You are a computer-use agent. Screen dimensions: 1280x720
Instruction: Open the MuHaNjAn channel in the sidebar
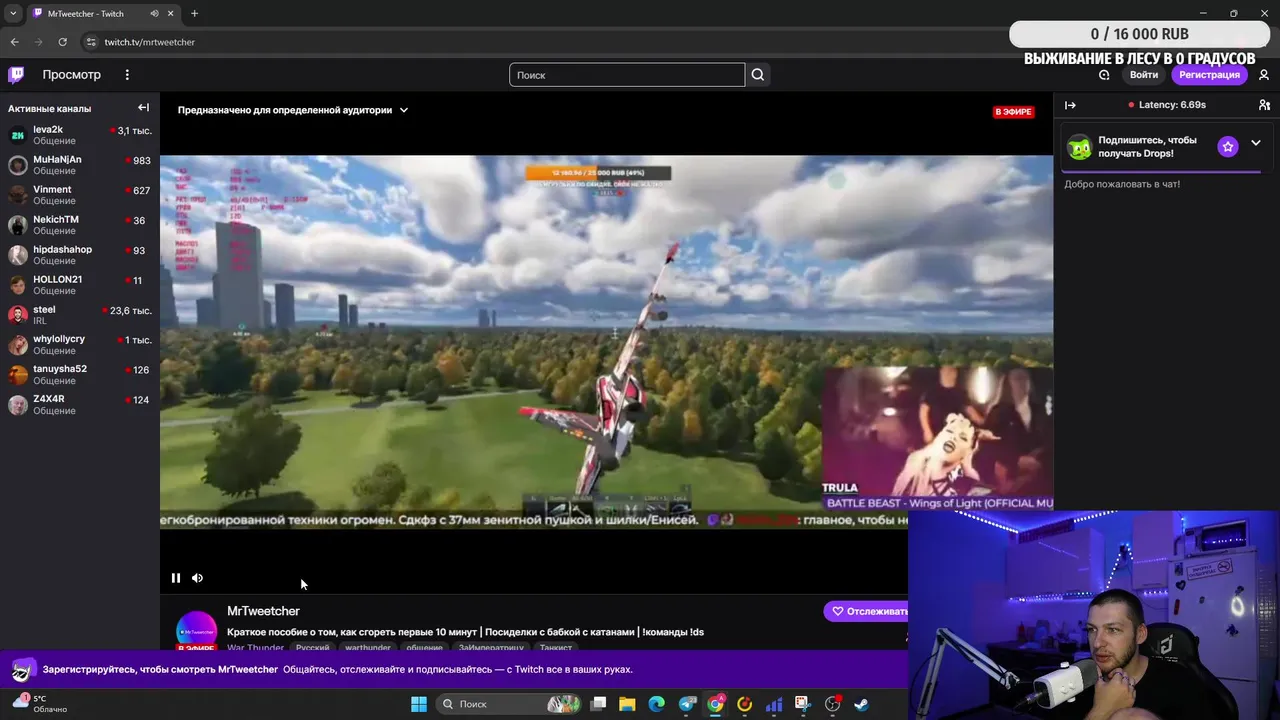point(80,165)
